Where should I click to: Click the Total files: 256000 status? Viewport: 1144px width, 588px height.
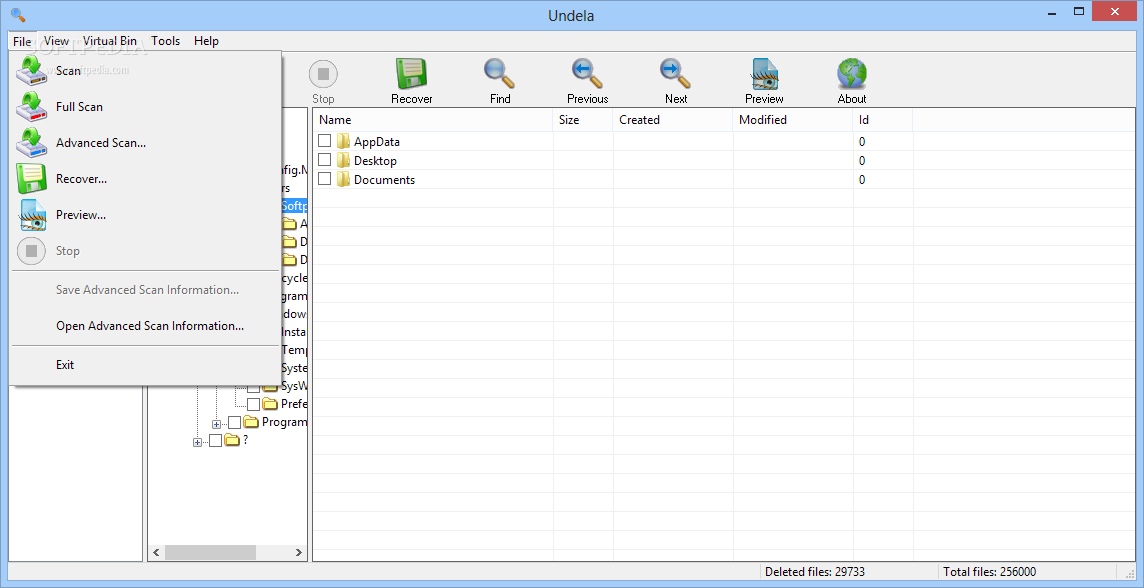click(x=989, y=572)
